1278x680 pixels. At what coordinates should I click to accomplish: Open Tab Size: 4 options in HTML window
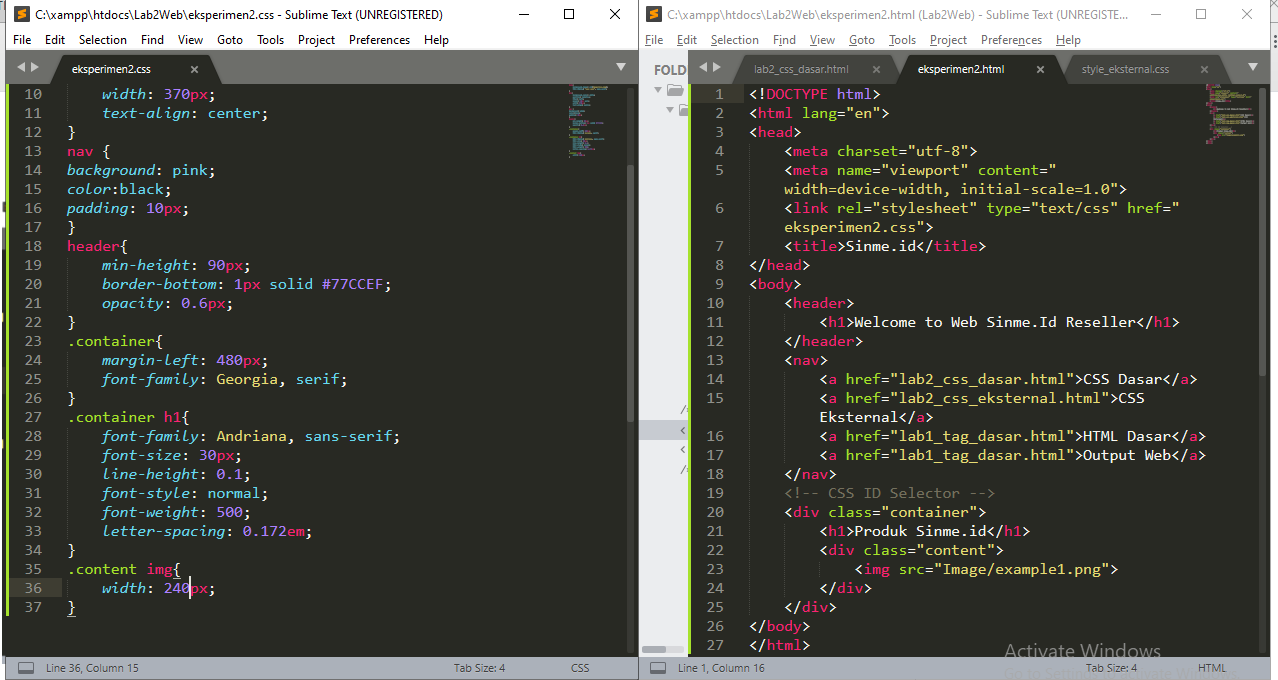1111,668
